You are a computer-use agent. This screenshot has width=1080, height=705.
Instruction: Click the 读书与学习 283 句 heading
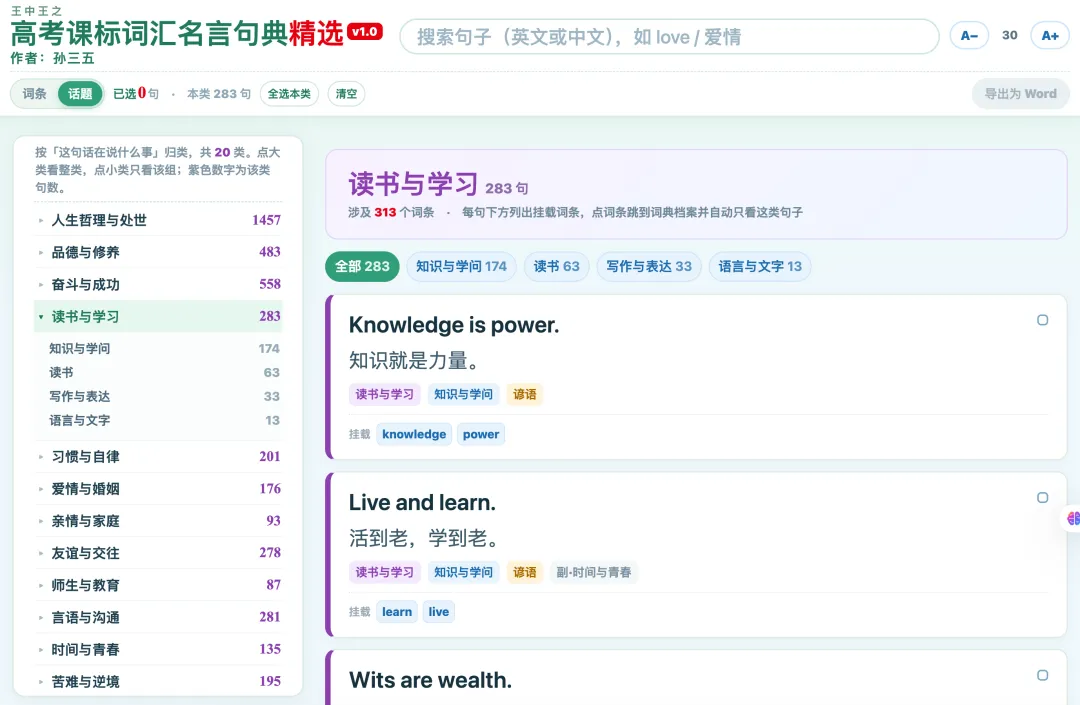[439, 185]
